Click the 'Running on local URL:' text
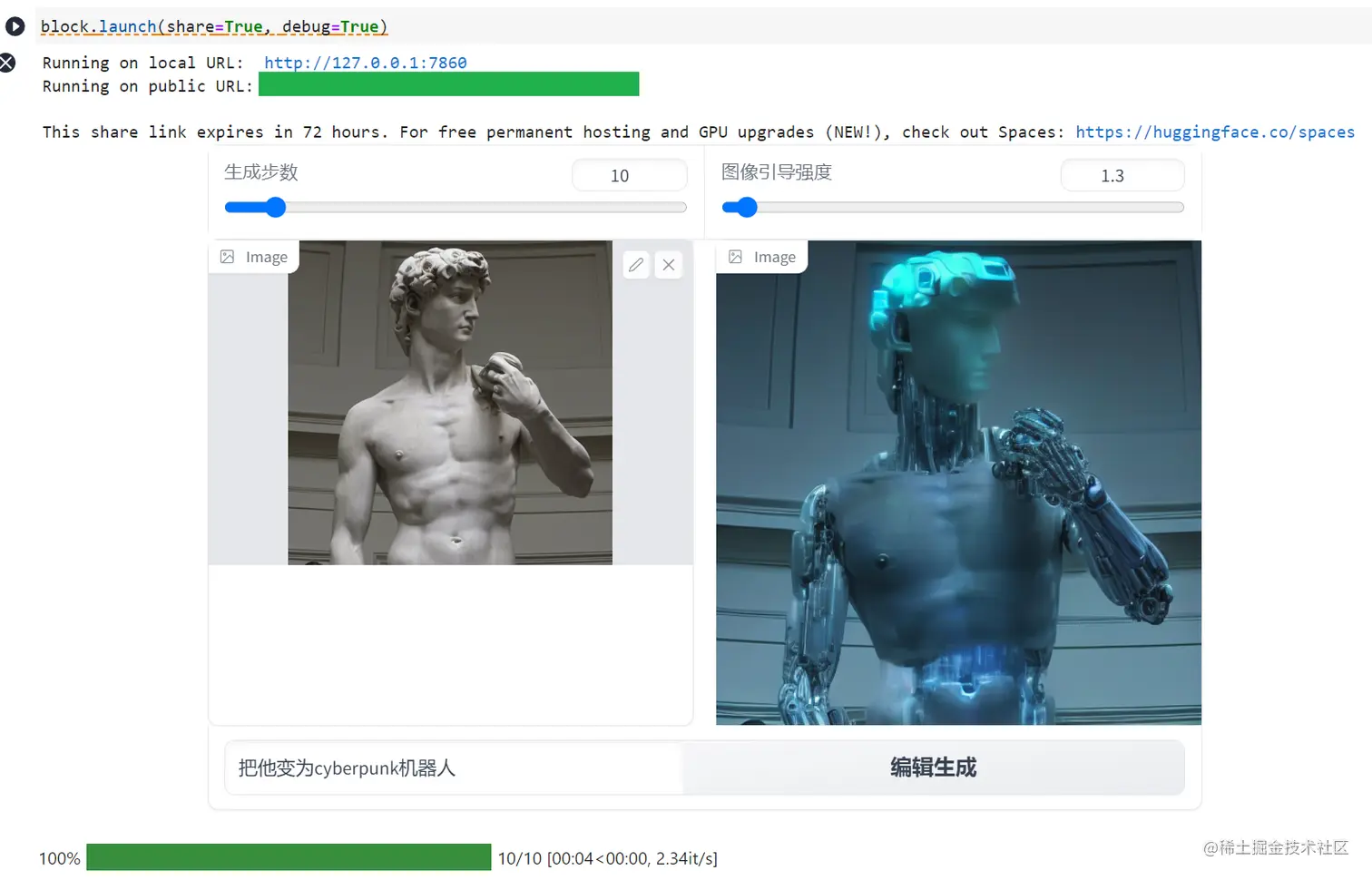 [x=142, y=63]
